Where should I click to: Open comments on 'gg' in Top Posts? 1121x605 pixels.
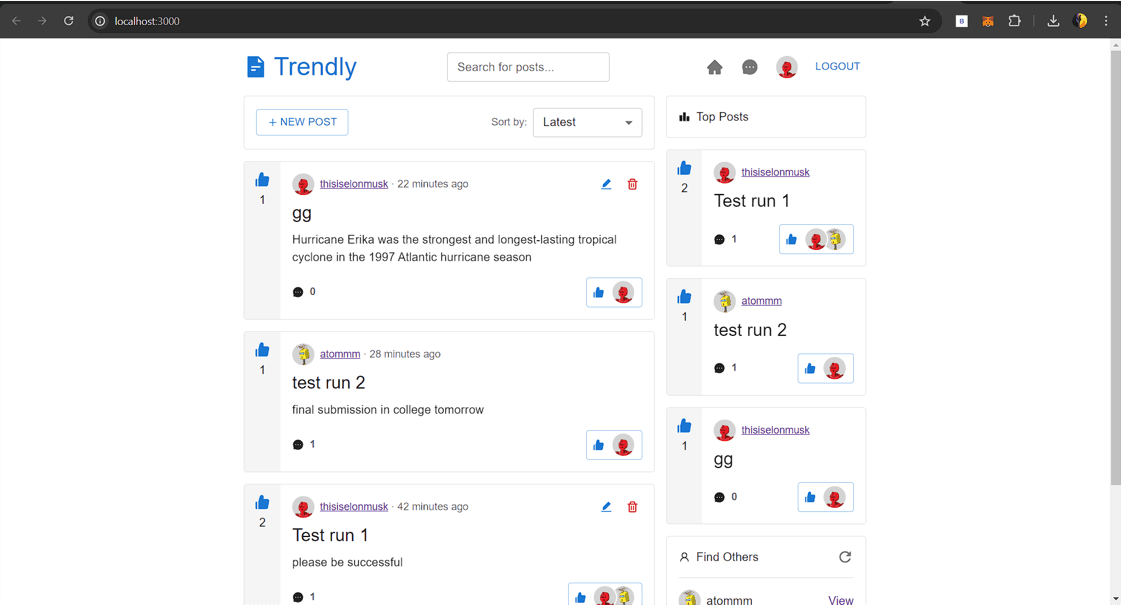719,497
